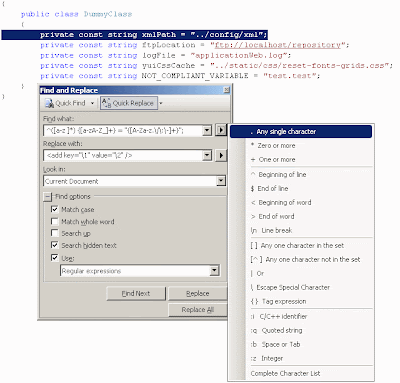Choose the Space or Tab entry
The height and width of the screenshot is (383, 400).
coord(301,345)
